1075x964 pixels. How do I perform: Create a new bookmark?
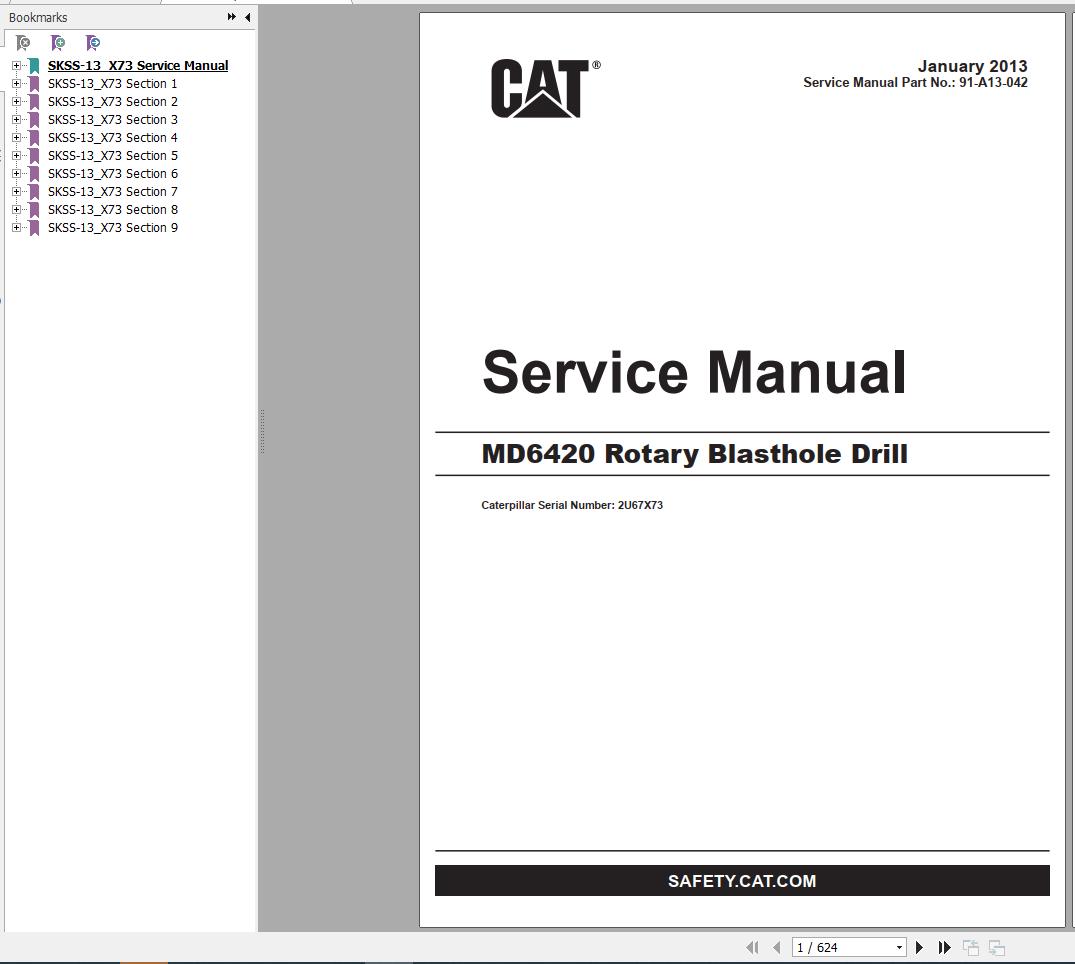point(57,43)
